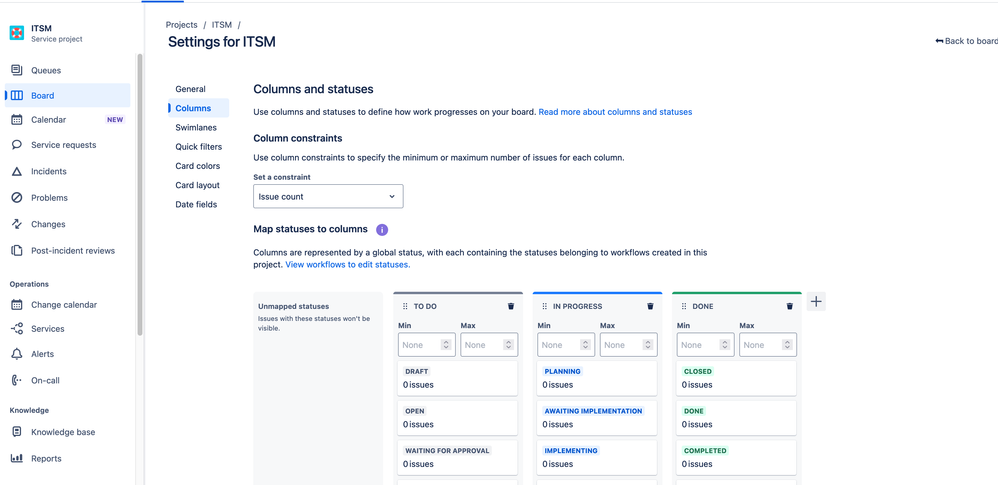Select the COMPLETED status card
The image size is (998, 485).
pyautogui.click(x=736, y=457)
